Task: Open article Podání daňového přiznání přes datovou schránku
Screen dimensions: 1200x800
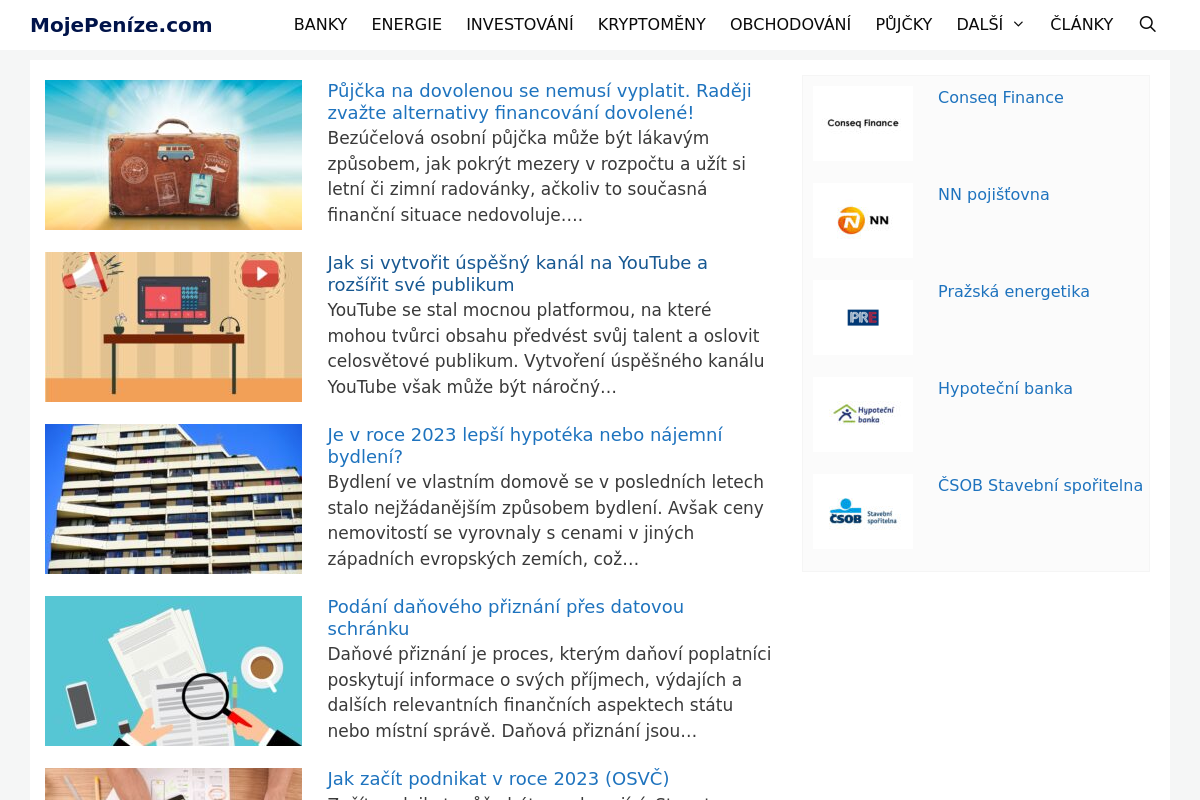Action: click(x=505, y=618)
